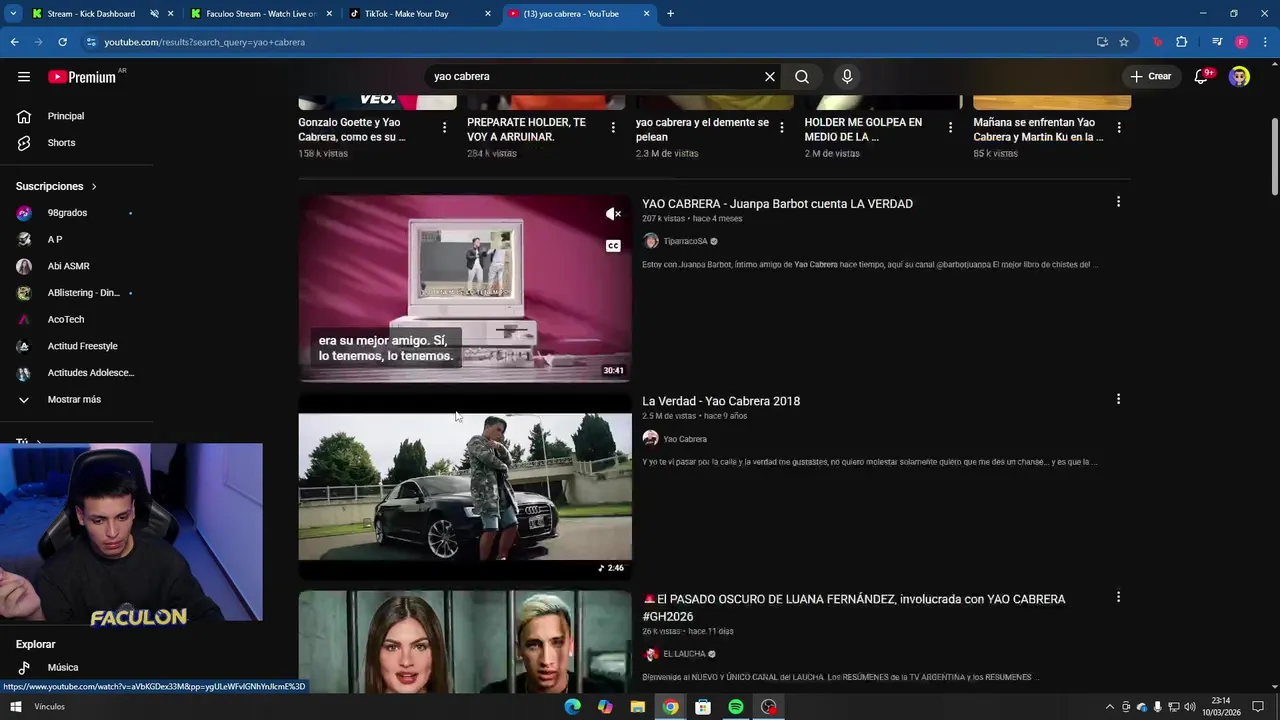Open title El PASADO OSCURO DE LUANA FERNÁNDEZ

pyautogui.click(x=853, y=607)
